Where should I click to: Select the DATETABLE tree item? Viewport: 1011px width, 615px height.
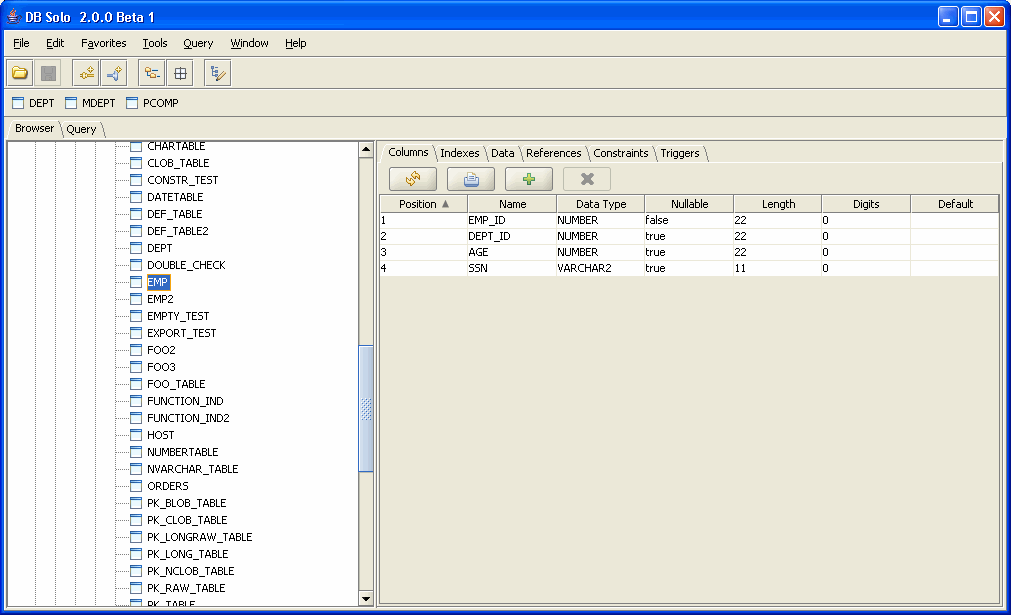coord(175,197)
